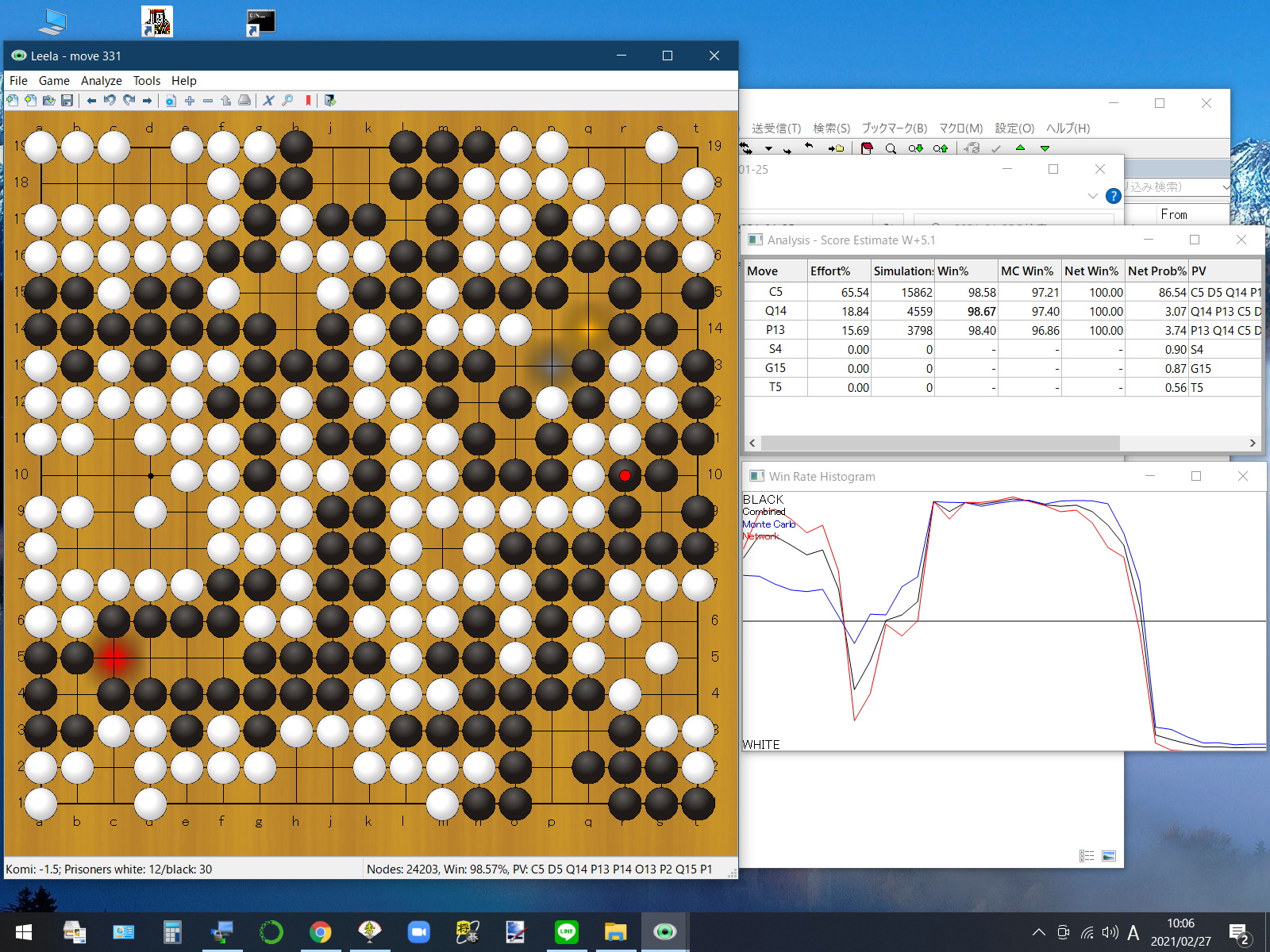Open the search filter dropdown above From
The height and width of the screenshot is (952, 1270).
(1225, 187)
